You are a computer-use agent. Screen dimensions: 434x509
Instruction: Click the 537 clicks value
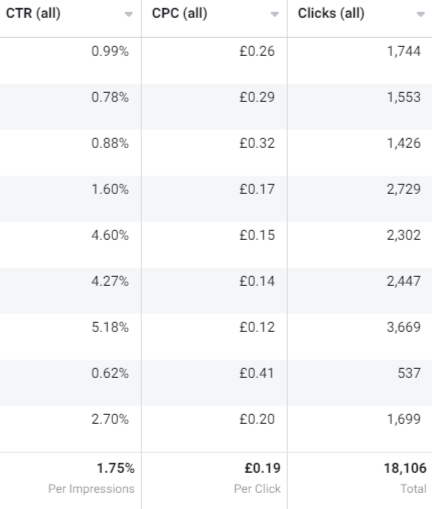pyautogui.click(x=409, y=373)
